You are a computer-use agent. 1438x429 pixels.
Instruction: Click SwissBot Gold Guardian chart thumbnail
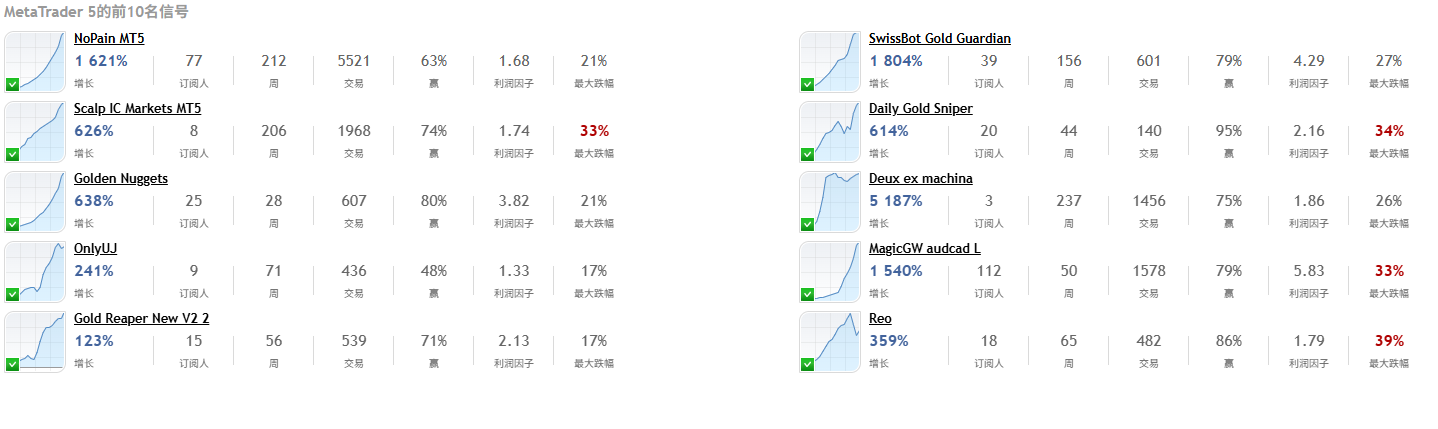pos(830,61)
